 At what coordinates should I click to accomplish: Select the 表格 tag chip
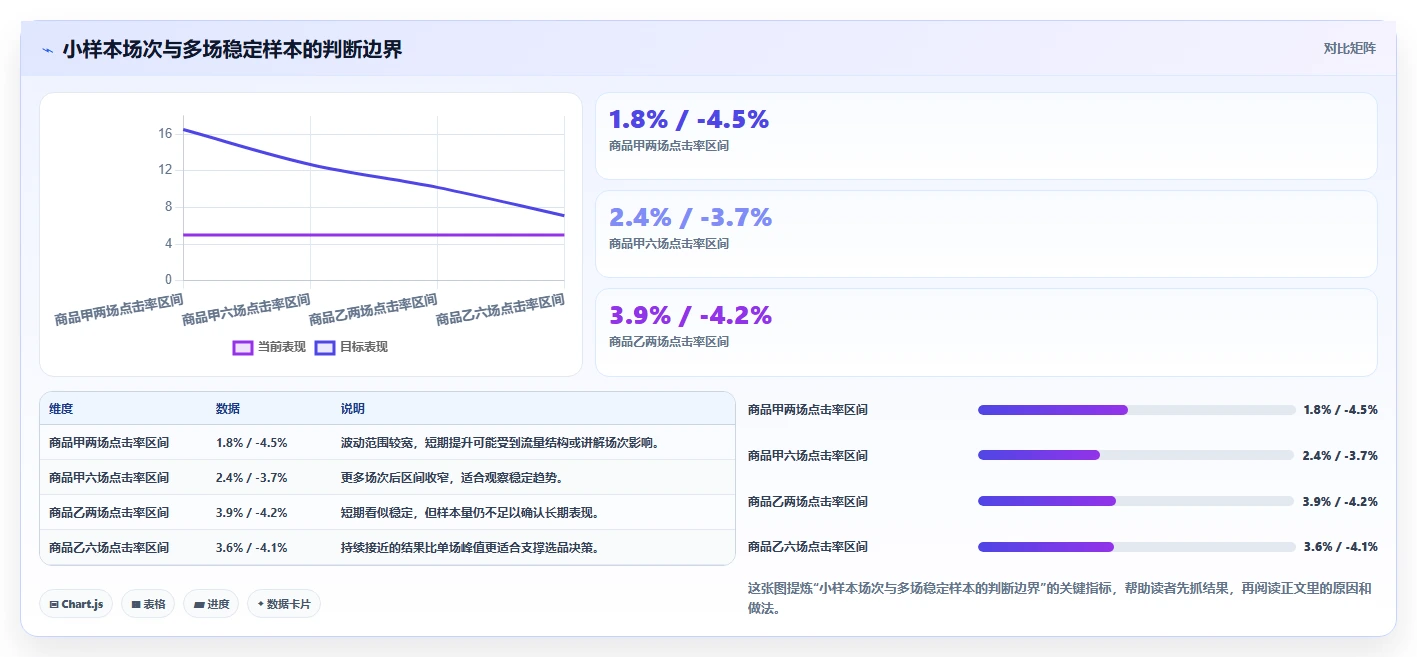pyautogui.click(x=148, y=604)
